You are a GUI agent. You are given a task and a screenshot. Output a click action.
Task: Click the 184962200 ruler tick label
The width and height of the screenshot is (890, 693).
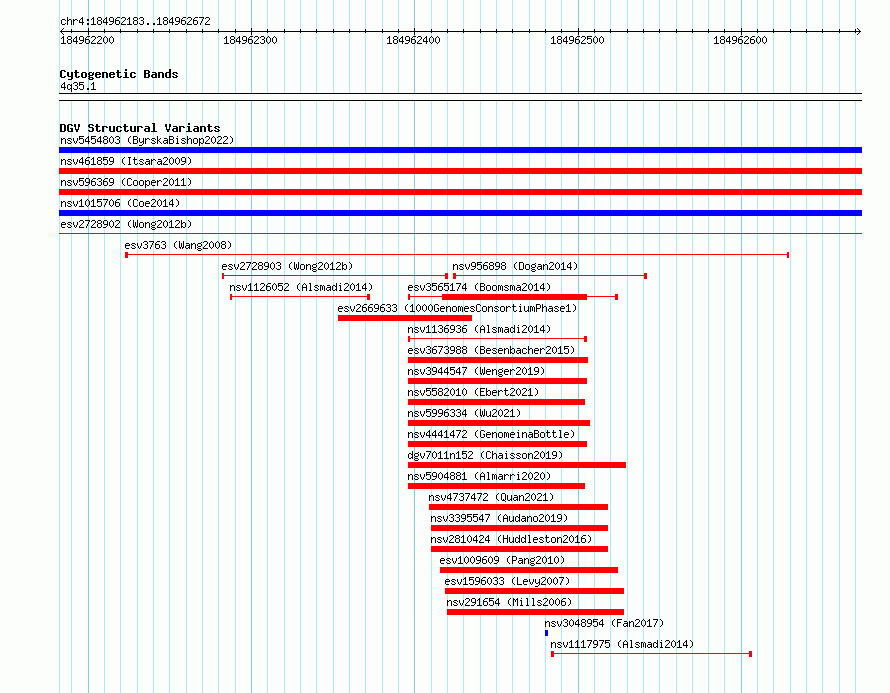tap(87, 40)
